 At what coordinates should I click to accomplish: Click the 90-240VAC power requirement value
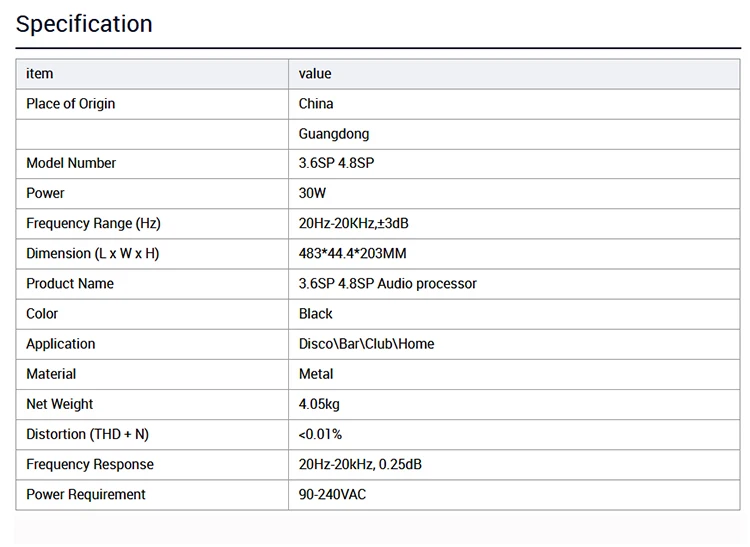point(332,494)
